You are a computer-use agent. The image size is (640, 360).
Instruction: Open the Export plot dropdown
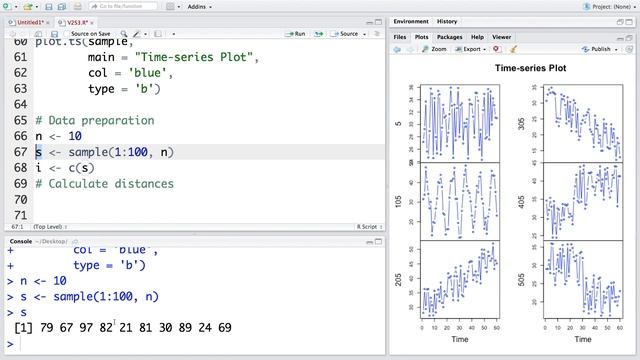tap(471, 49)
